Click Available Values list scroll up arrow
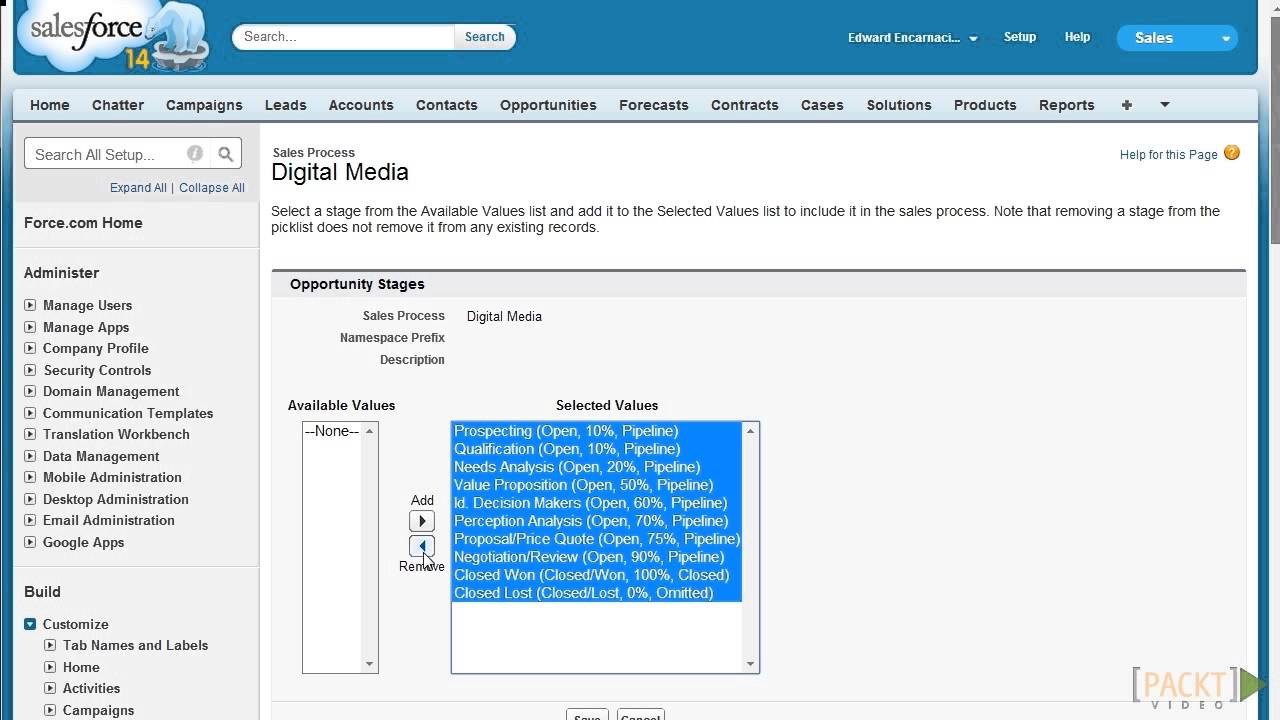The height and width of the screenshot is (720, 1280). pos(369,431)
